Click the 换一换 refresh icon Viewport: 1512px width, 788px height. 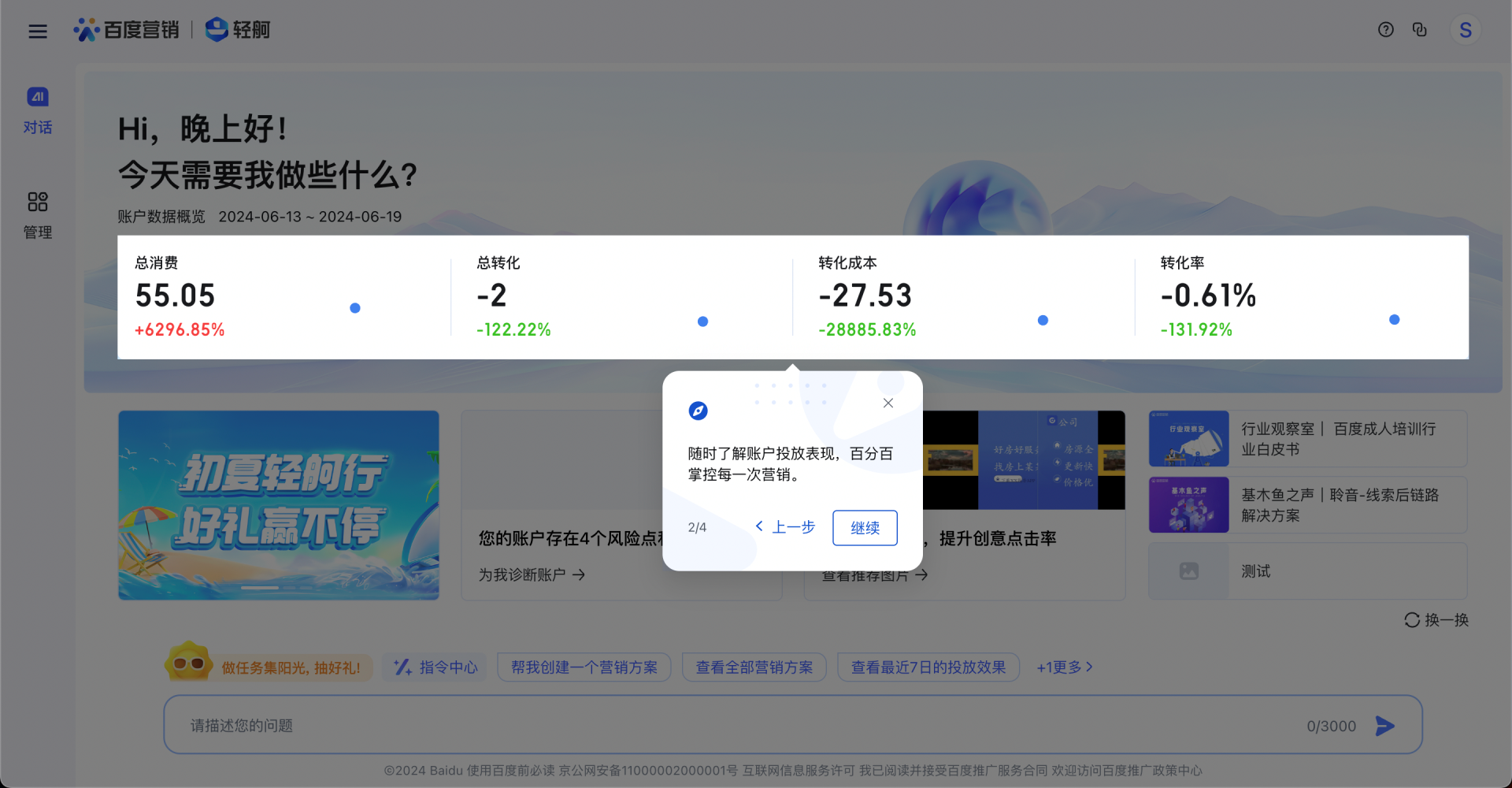[1412, 620]
